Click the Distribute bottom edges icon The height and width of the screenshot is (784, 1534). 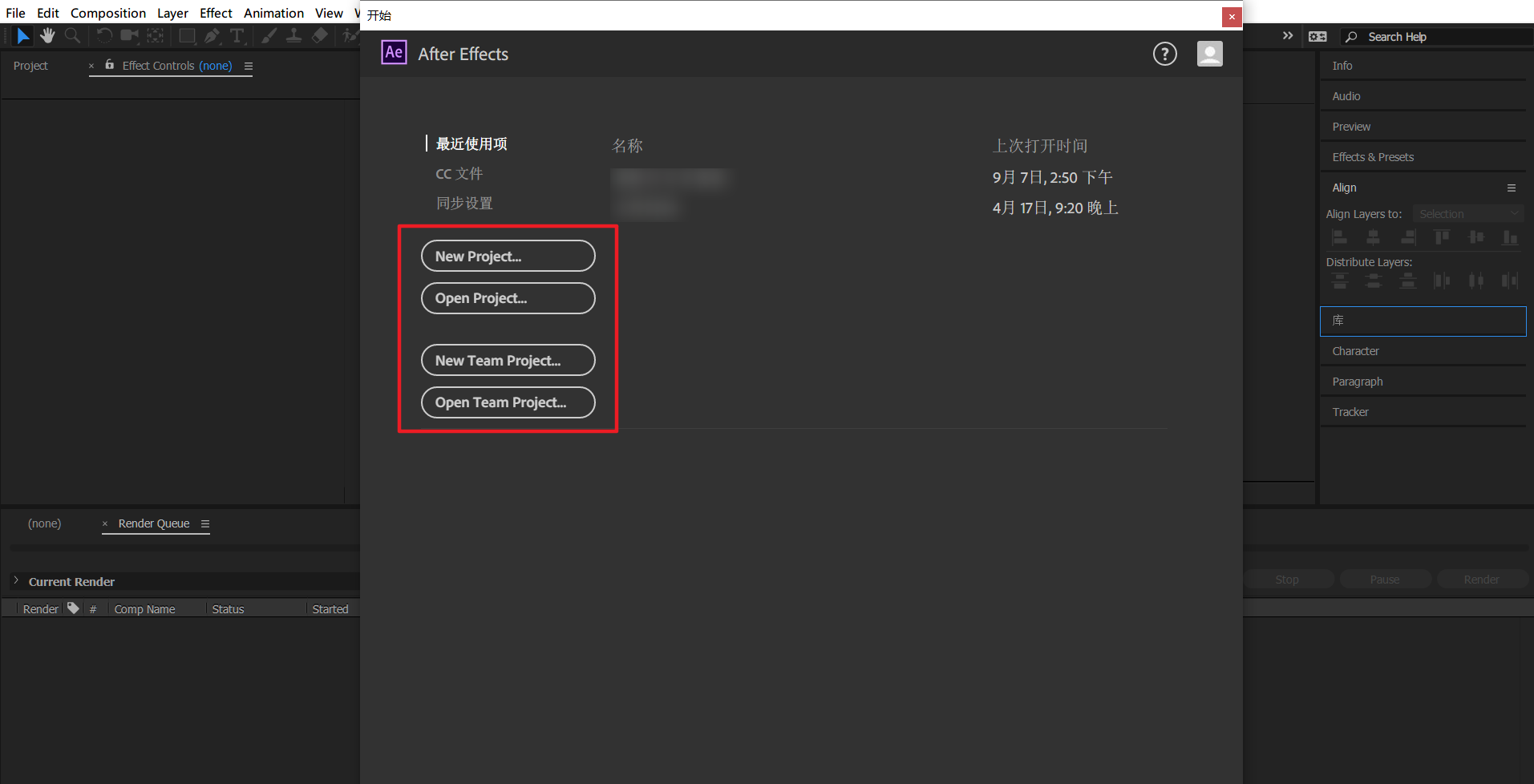click(x=1408, y=281)
